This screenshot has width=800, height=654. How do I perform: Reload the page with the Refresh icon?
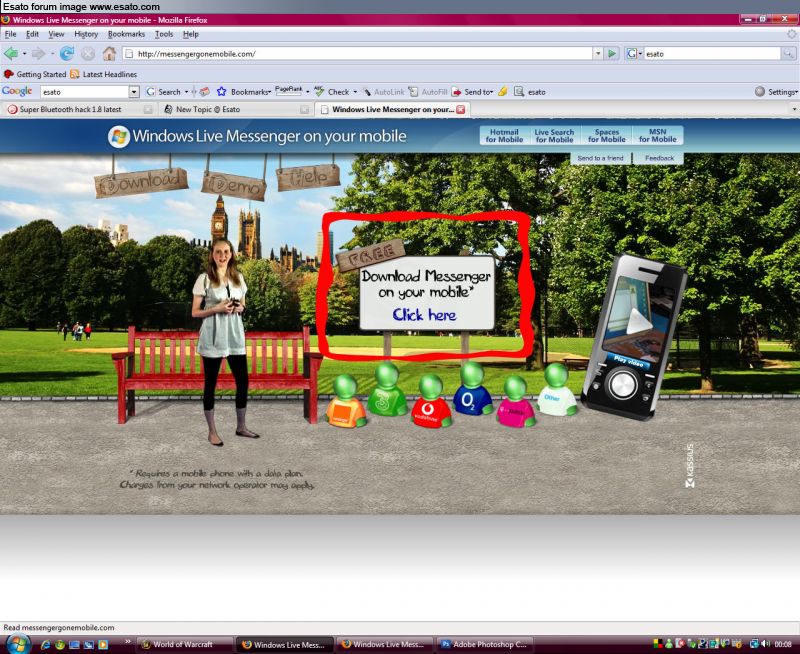pos(66,53)
